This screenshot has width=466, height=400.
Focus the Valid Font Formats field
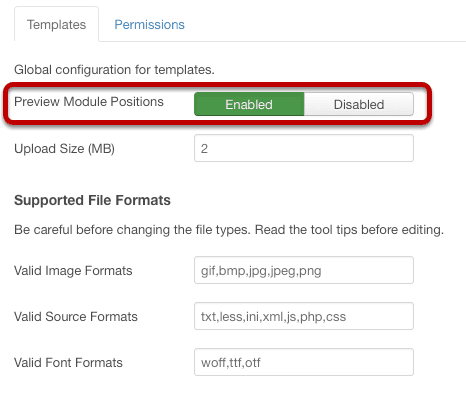[304, 362]
